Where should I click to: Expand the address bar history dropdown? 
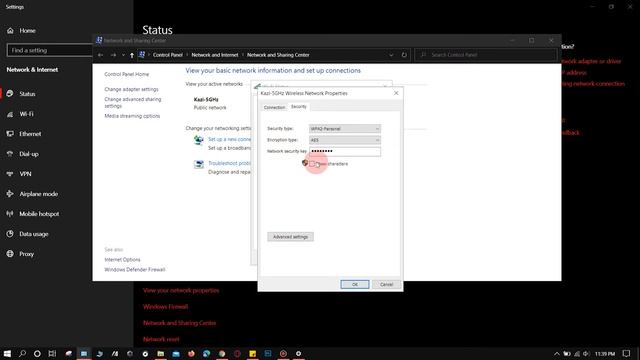[391, 55]
